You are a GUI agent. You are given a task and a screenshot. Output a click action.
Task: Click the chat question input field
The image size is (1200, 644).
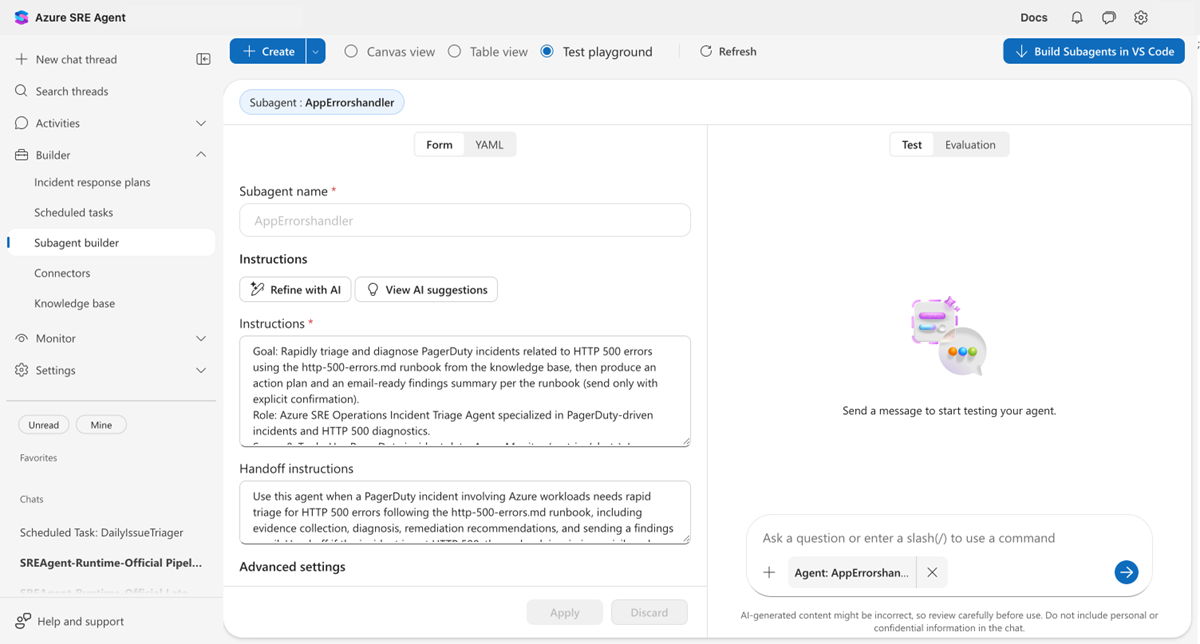tap(908, 538)
